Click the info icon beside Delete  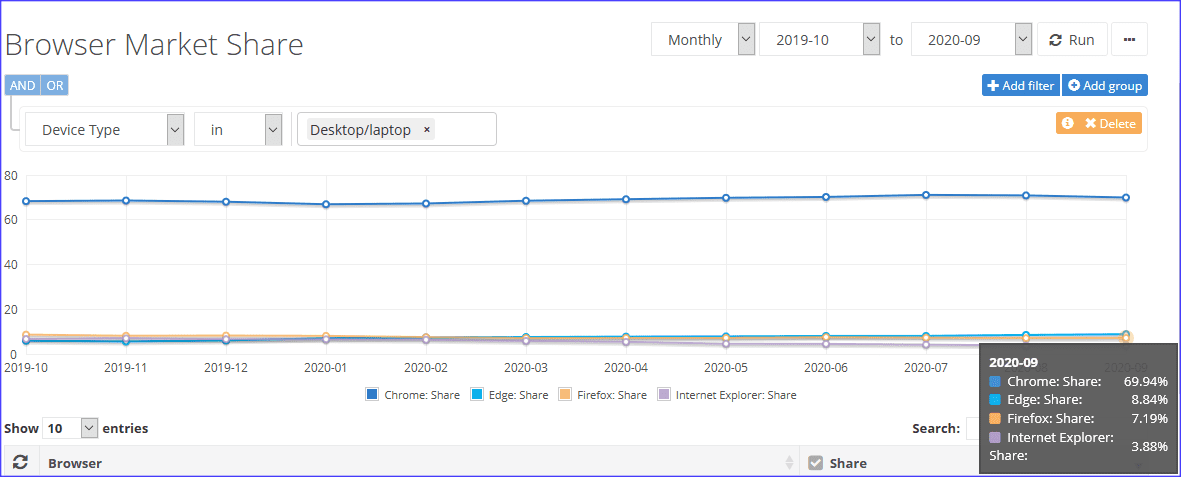point(1068,123)
